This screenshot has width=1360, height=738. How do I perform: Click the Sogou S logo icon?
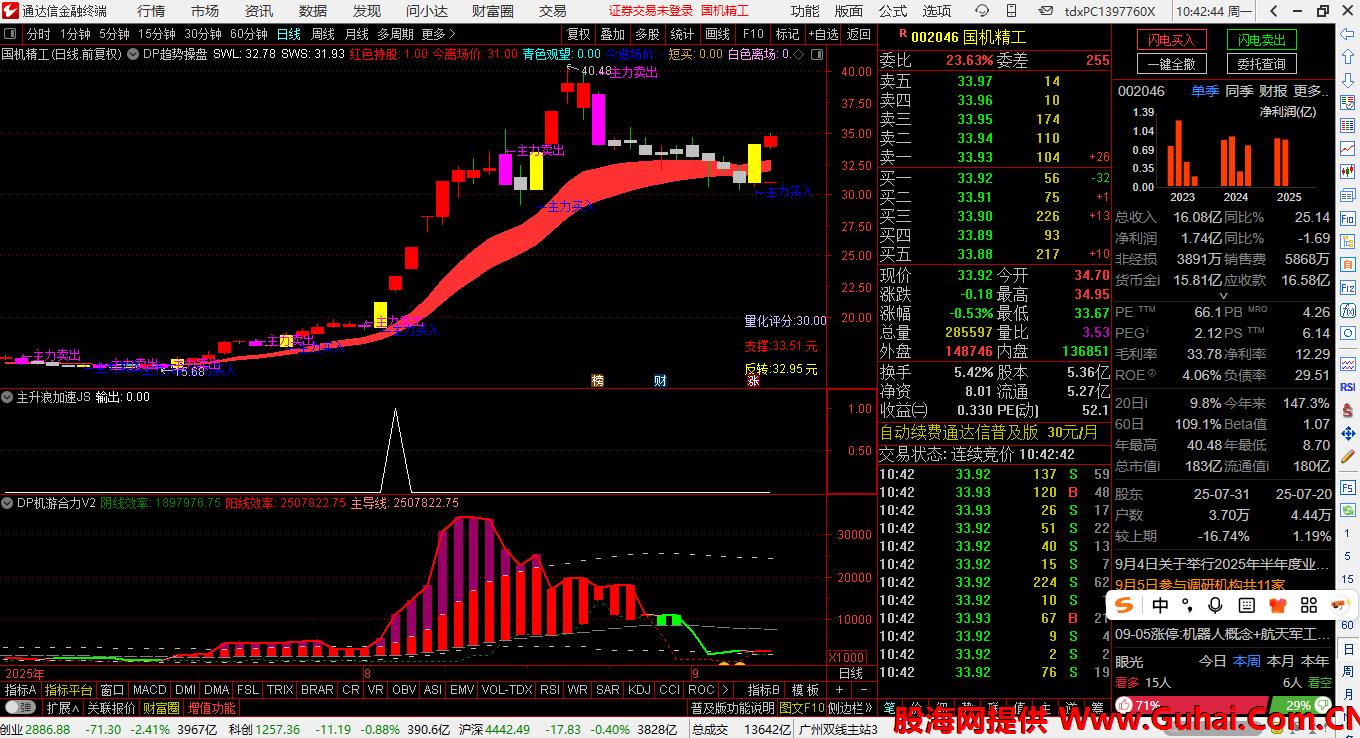pos(1126,606)
